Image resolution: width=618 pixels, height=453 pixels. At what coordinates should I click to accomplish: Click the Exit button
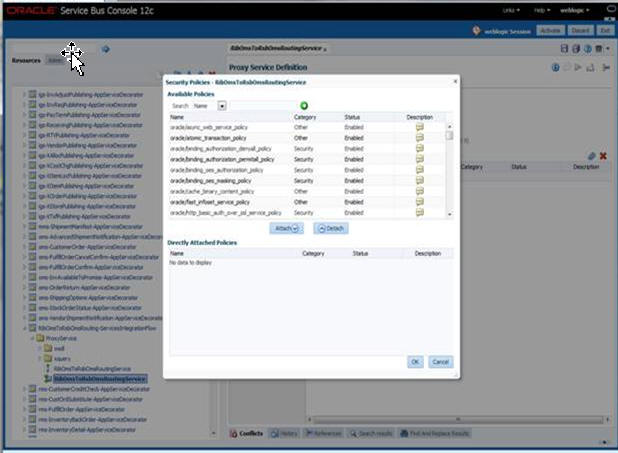click(x=605, y=30)
